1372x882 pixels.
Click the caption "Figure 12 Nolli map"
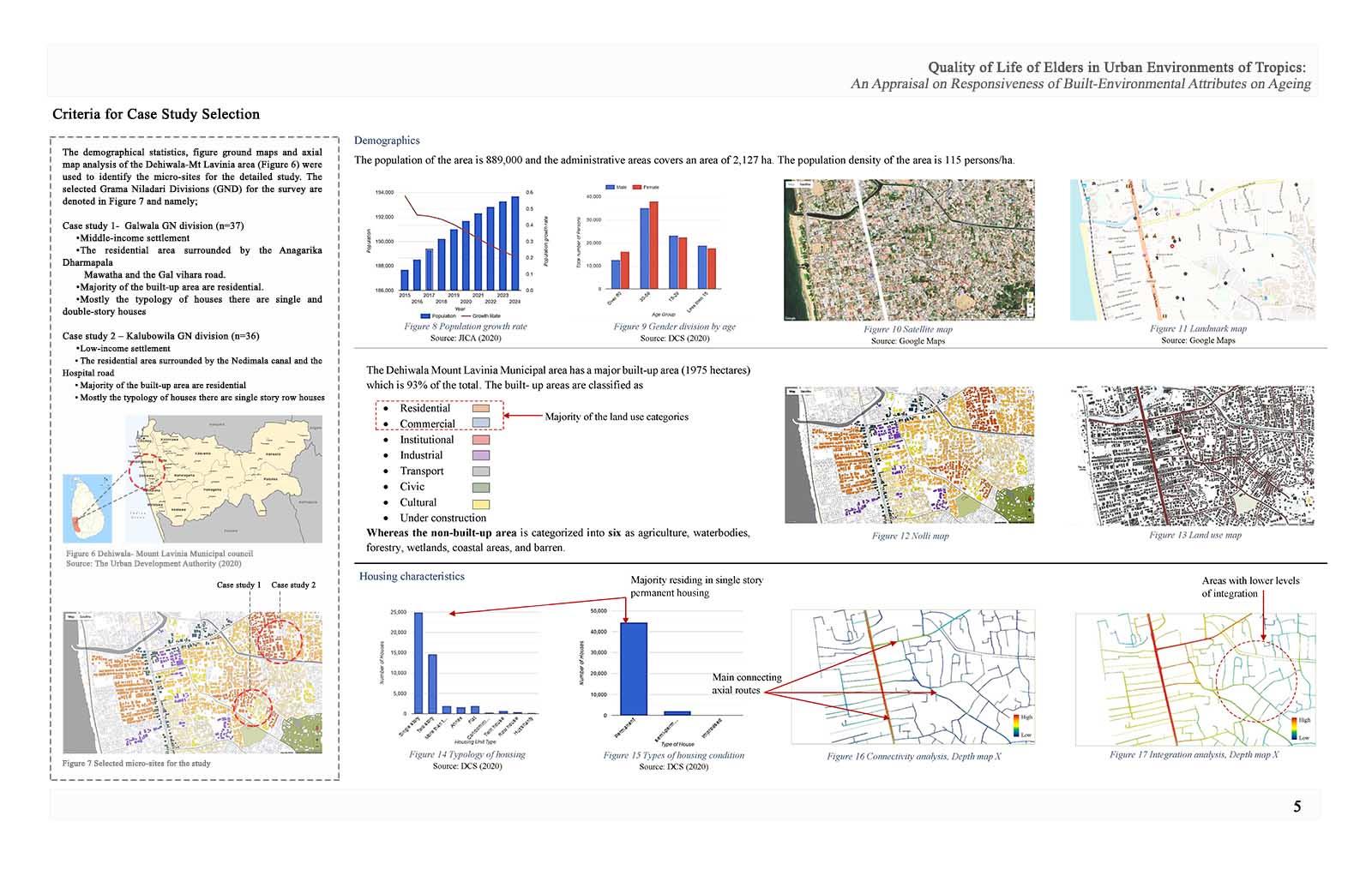pos(910,536)
